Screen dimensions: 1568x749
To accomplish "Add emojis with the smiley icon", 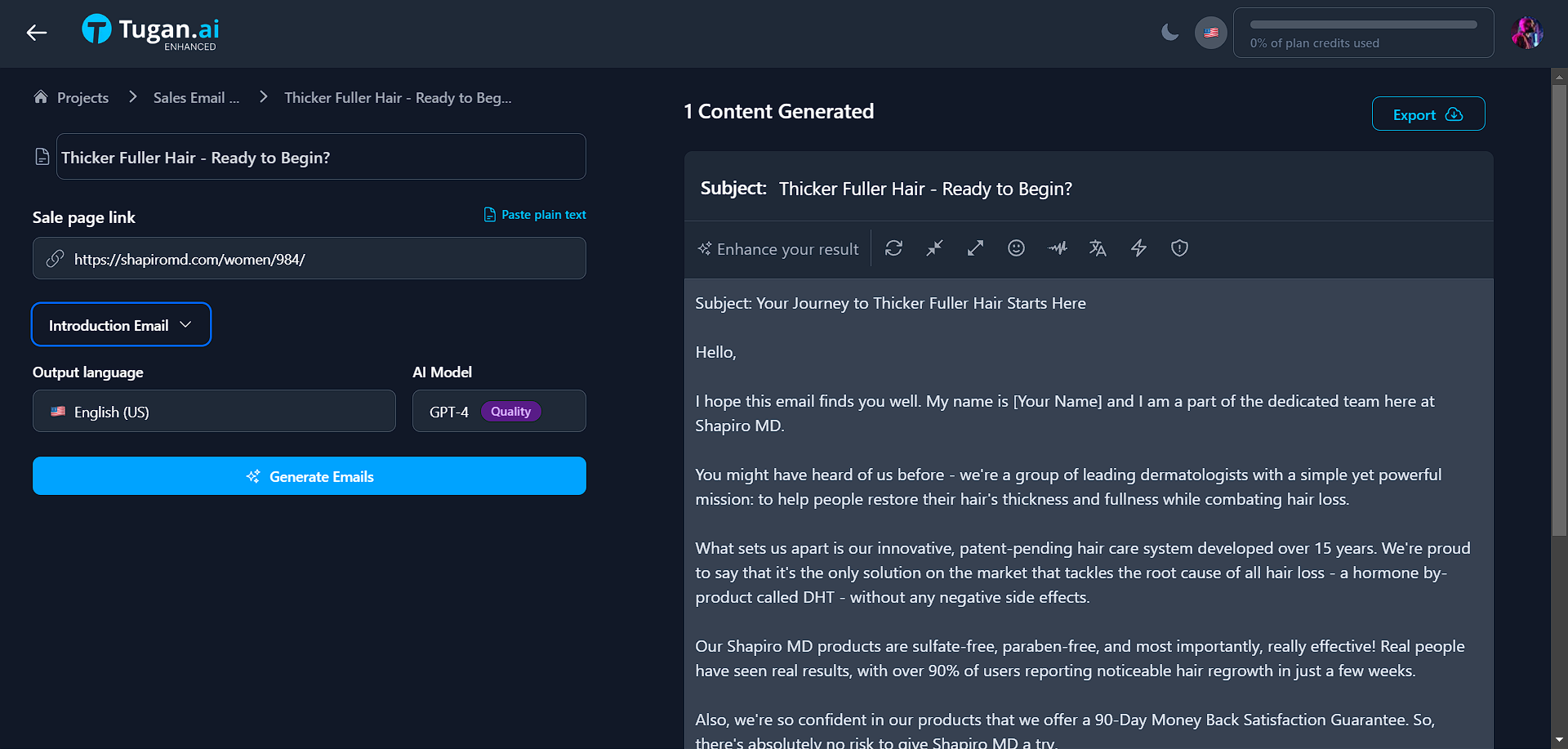I will [1017, 248].
